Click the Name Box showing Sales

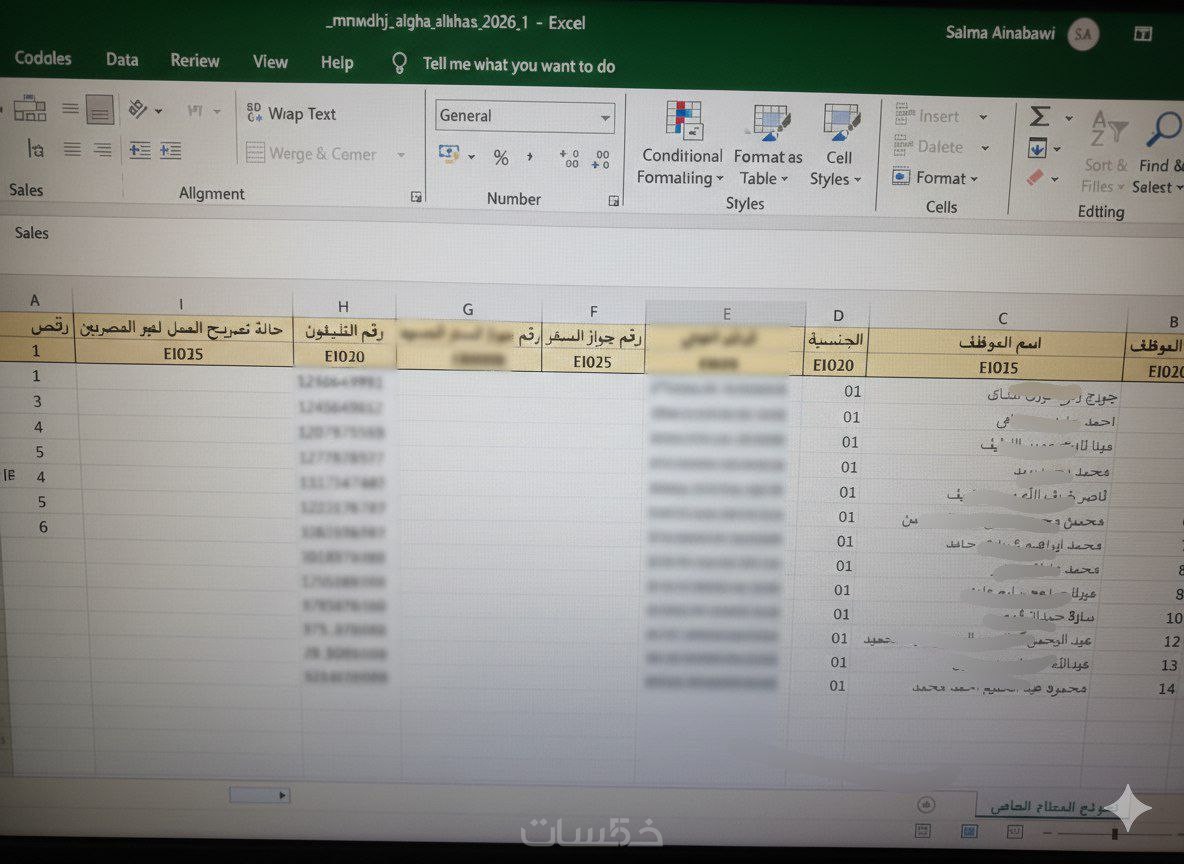pos(32,233)
